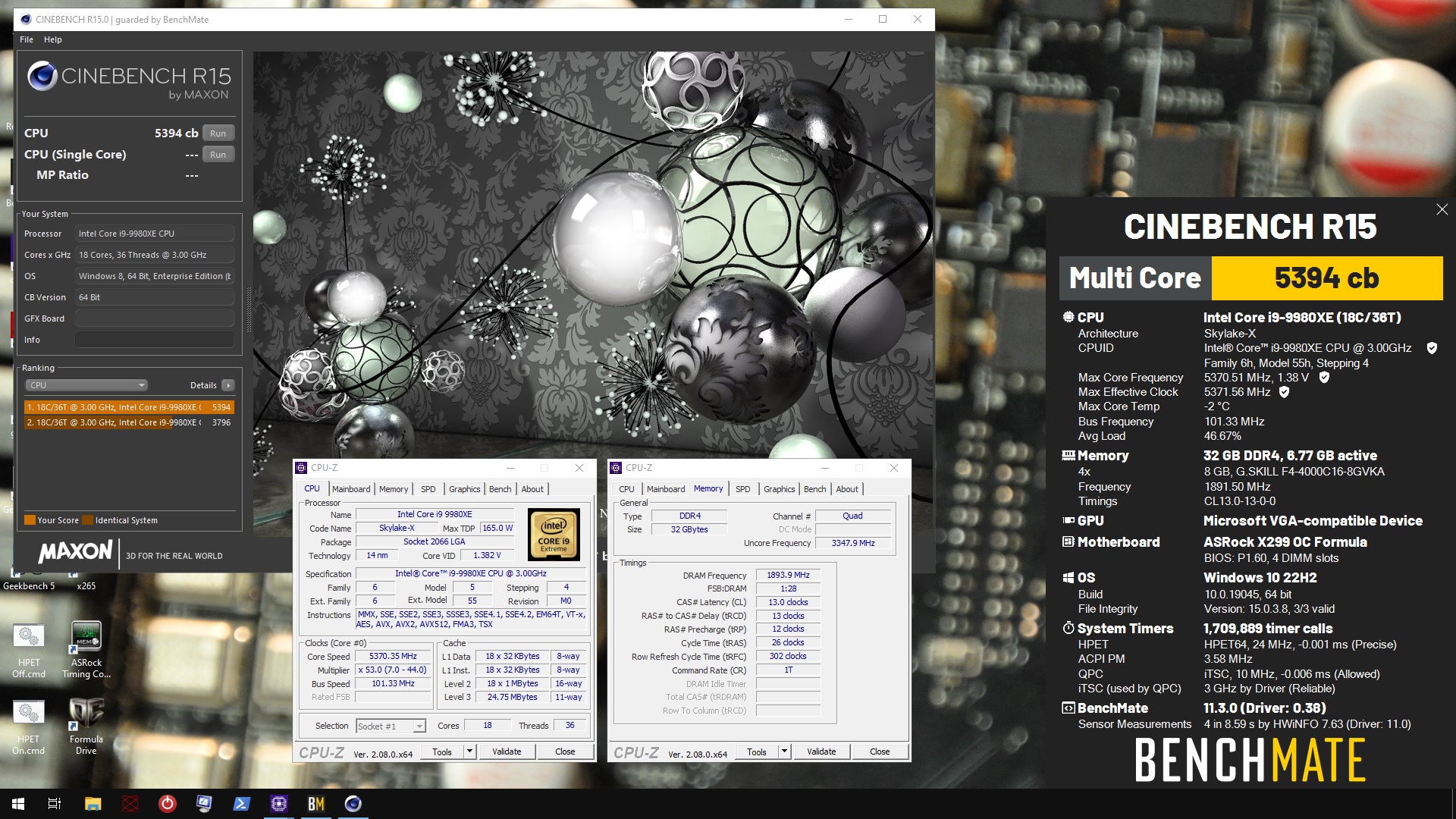Open Cinebench File menu
Screen dimensions: 1456x819
tap(27, 39)
